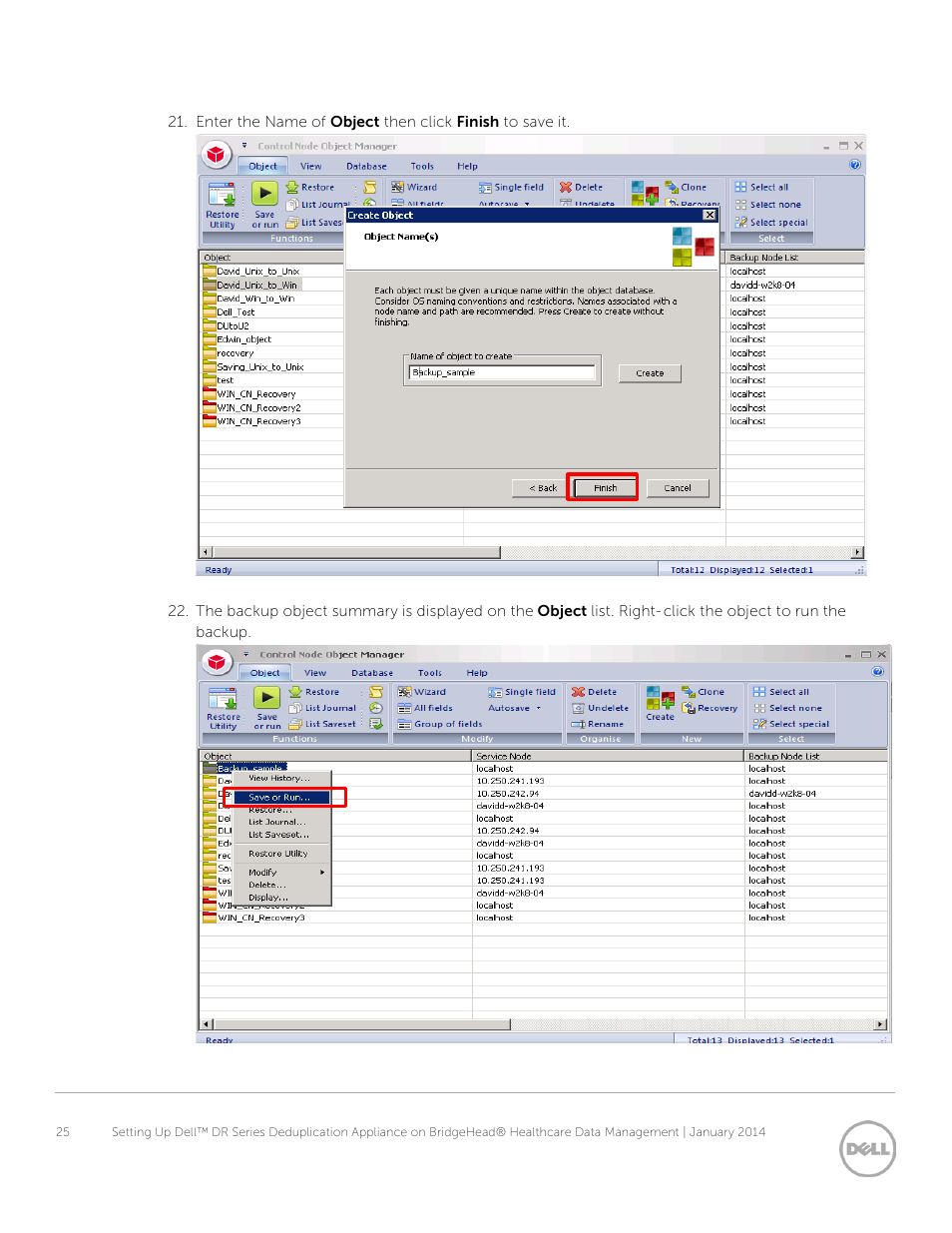
Task: Choose Save or Run... from the context menu
Action: [281, 798]
